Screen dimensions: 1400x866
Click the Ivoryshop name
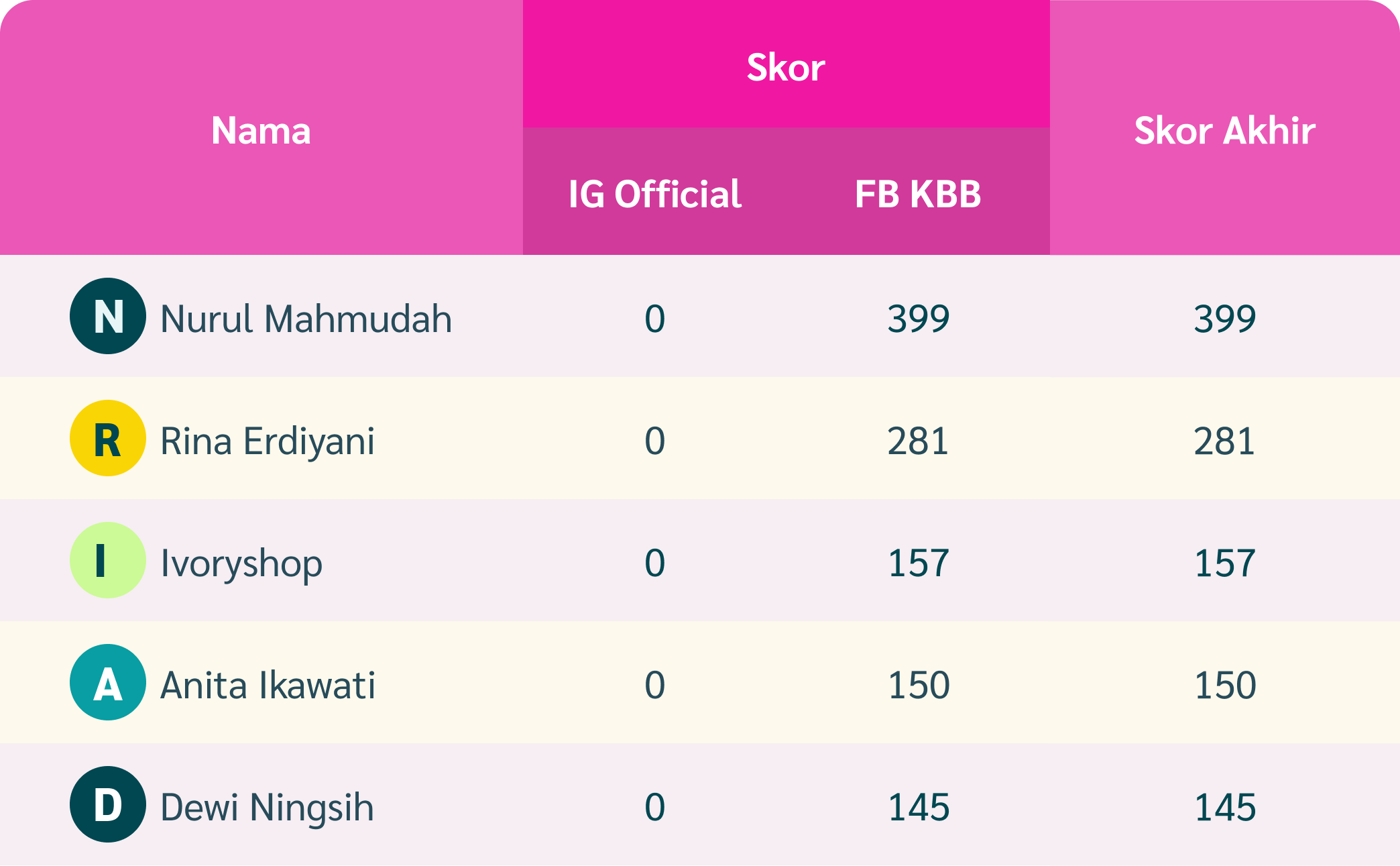point(241,563)
